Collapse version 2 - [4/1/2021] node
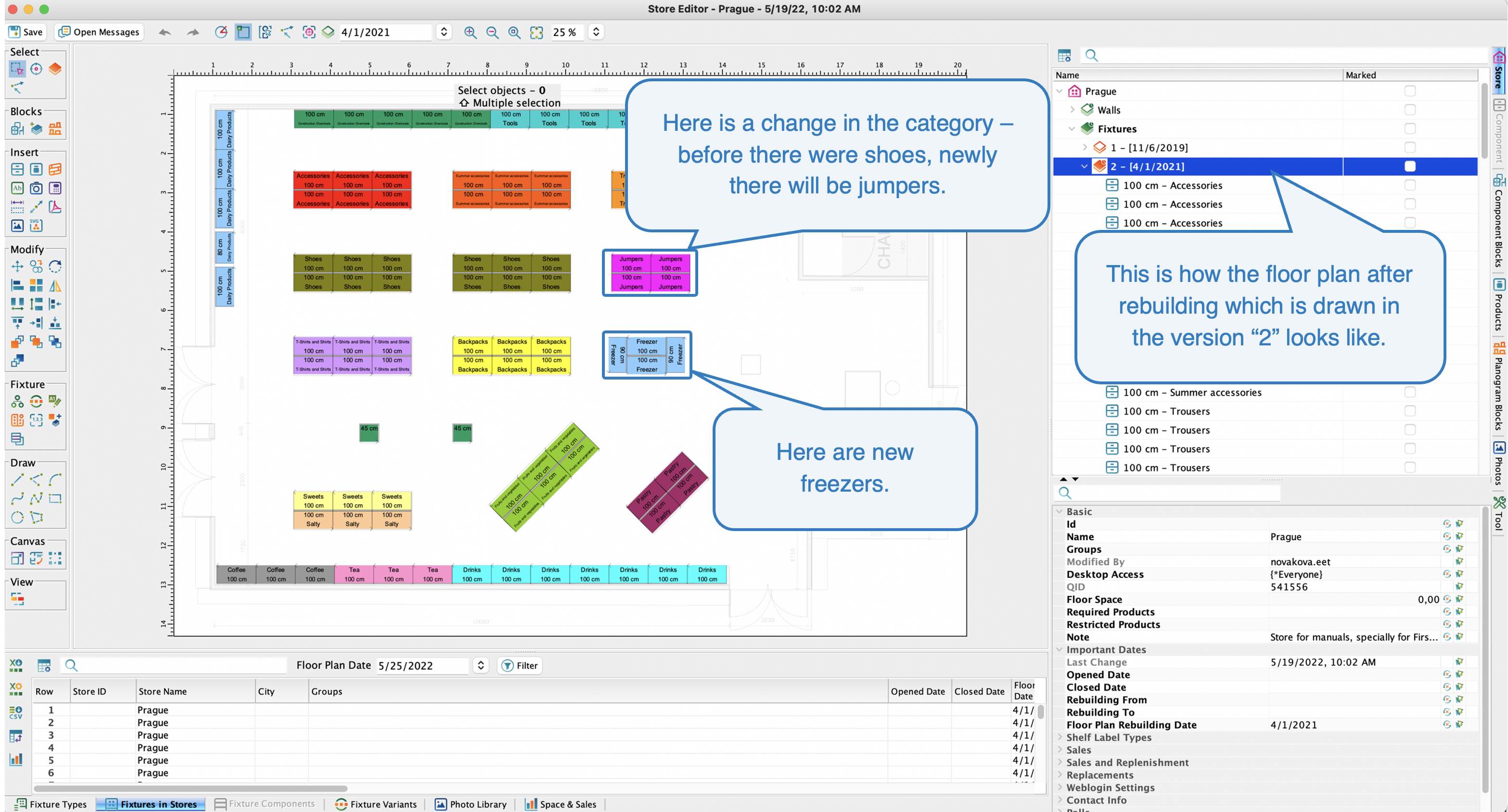The width and height of the screenshot is (1508, 812). pos(1085,166)
